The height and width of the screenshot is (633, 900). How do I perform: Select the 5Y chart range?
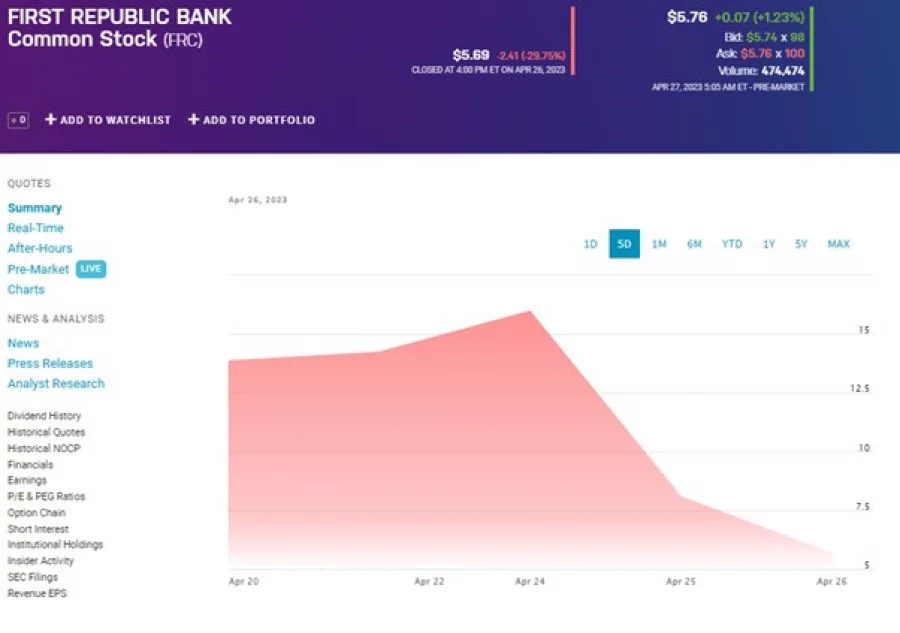tap(803, 243)
